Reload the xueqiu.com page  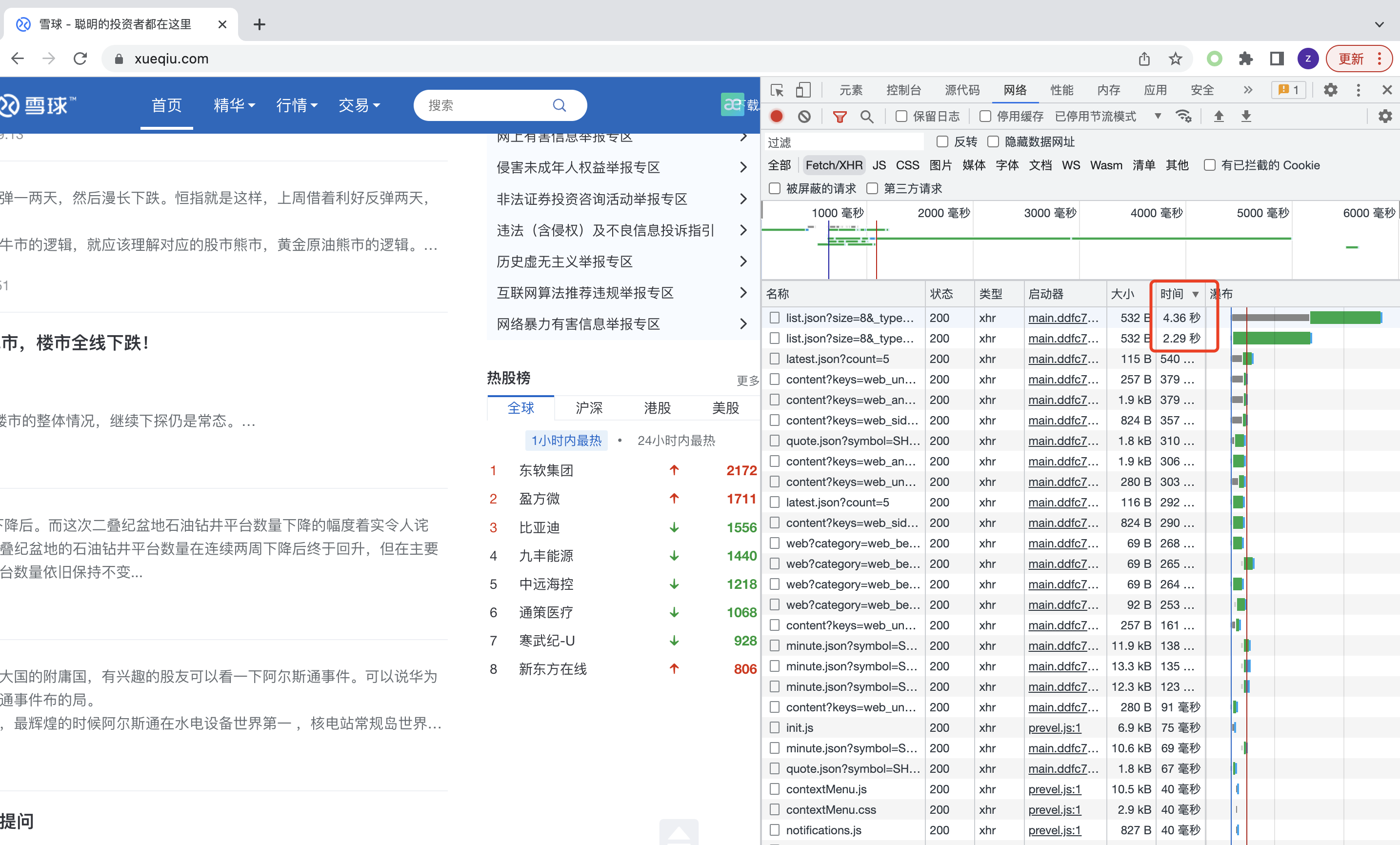tap(80, 59)
